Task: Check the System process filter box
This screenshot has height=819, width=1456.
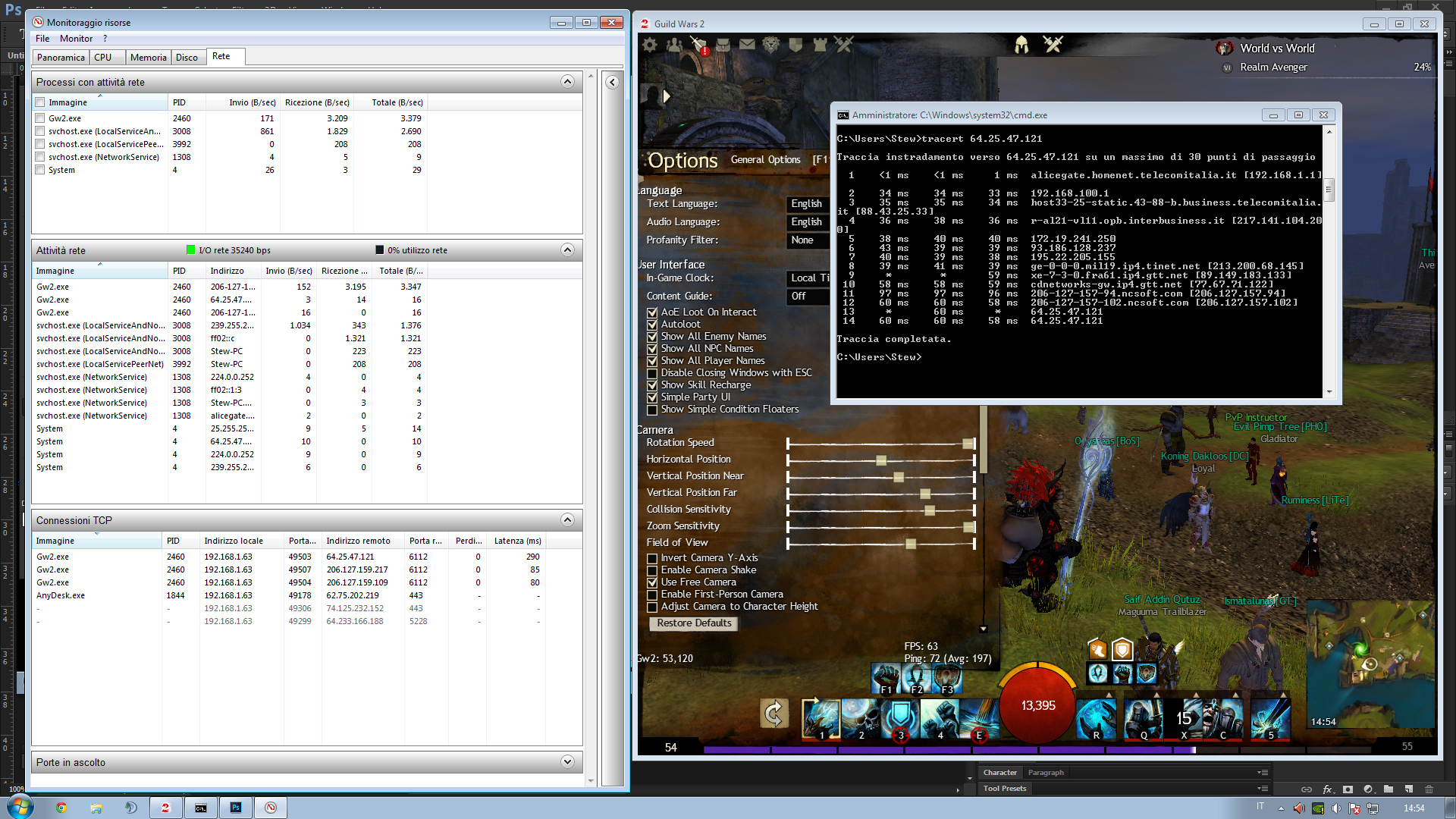Action: pyautogui.click(x=40, y=170)
